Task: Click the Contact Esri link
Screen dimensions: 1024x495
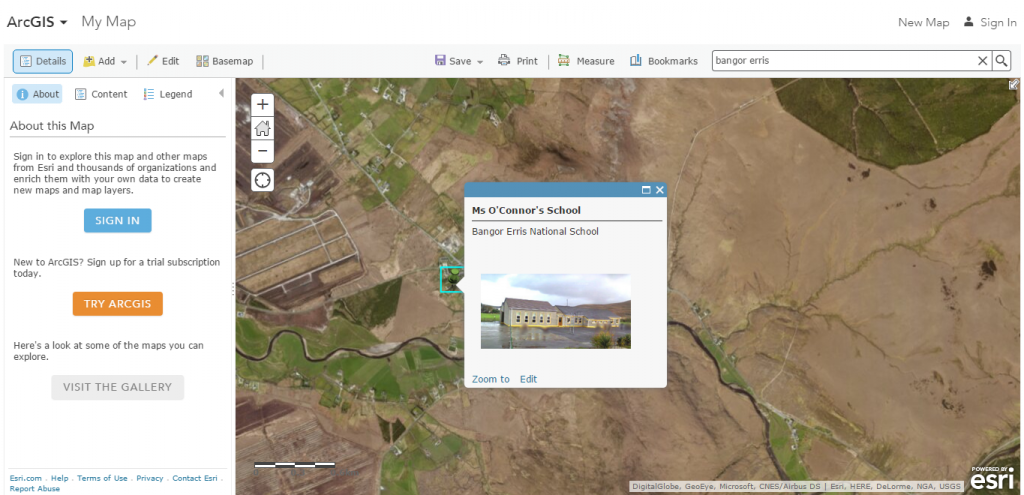Action: pyautogui.click(x=195, y=478)
